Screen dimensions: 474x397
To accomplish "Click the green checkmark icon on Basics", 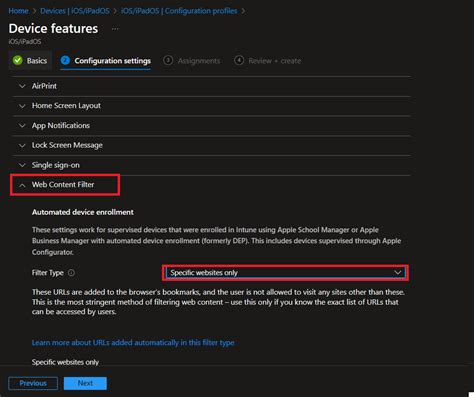I will point(18,60).
